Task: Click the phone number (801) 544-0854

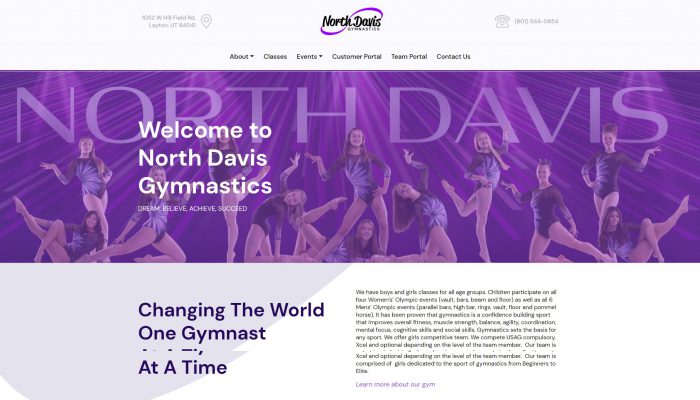Action: (536, 21)
